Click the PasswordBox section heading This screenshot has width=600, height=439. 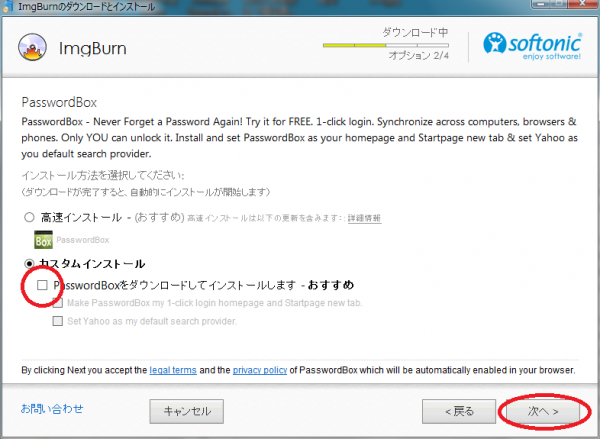pyautogui.click(x=59, y=102)
